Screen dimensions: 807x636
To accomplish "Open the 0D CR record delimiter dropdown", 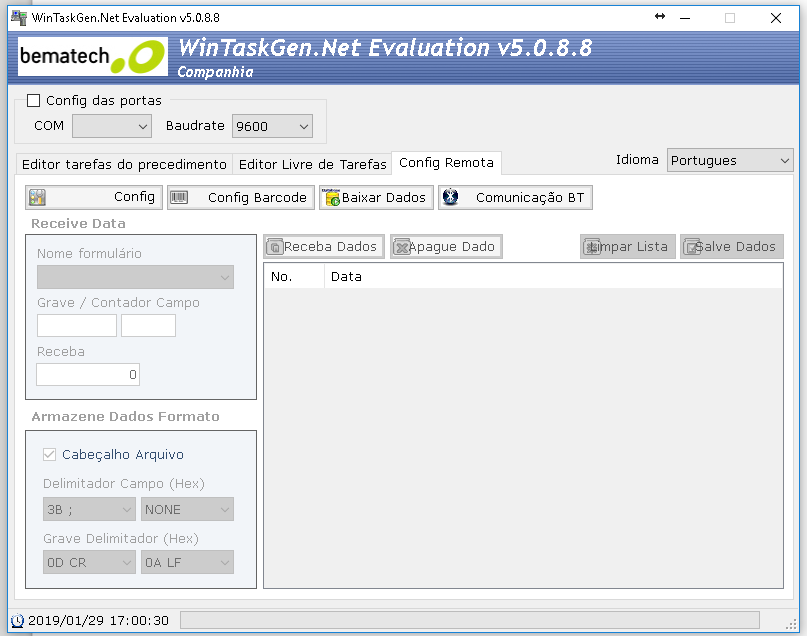I will point(89,562).
